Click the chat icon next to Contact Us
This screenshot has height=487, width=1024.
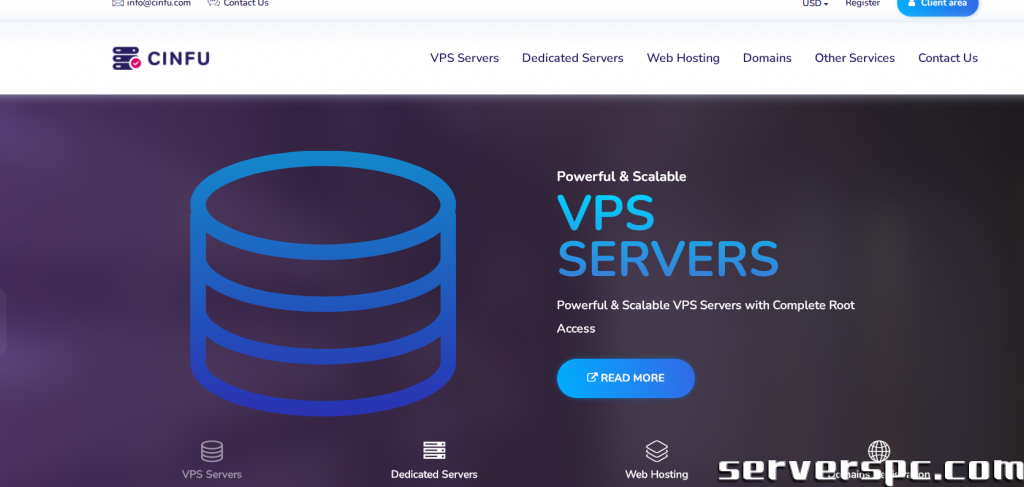tap(213, 3)
